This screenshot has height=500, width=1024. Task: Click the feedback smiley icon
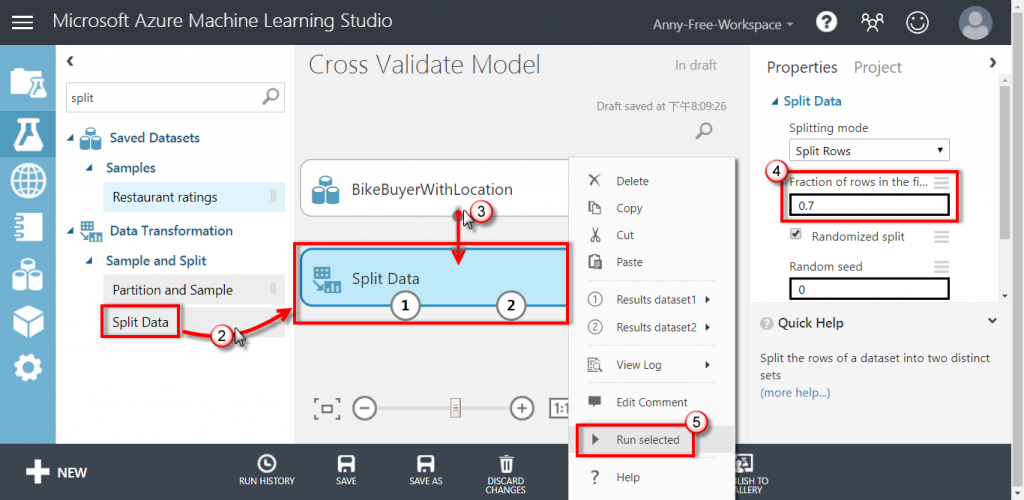[x=918, y=22]
